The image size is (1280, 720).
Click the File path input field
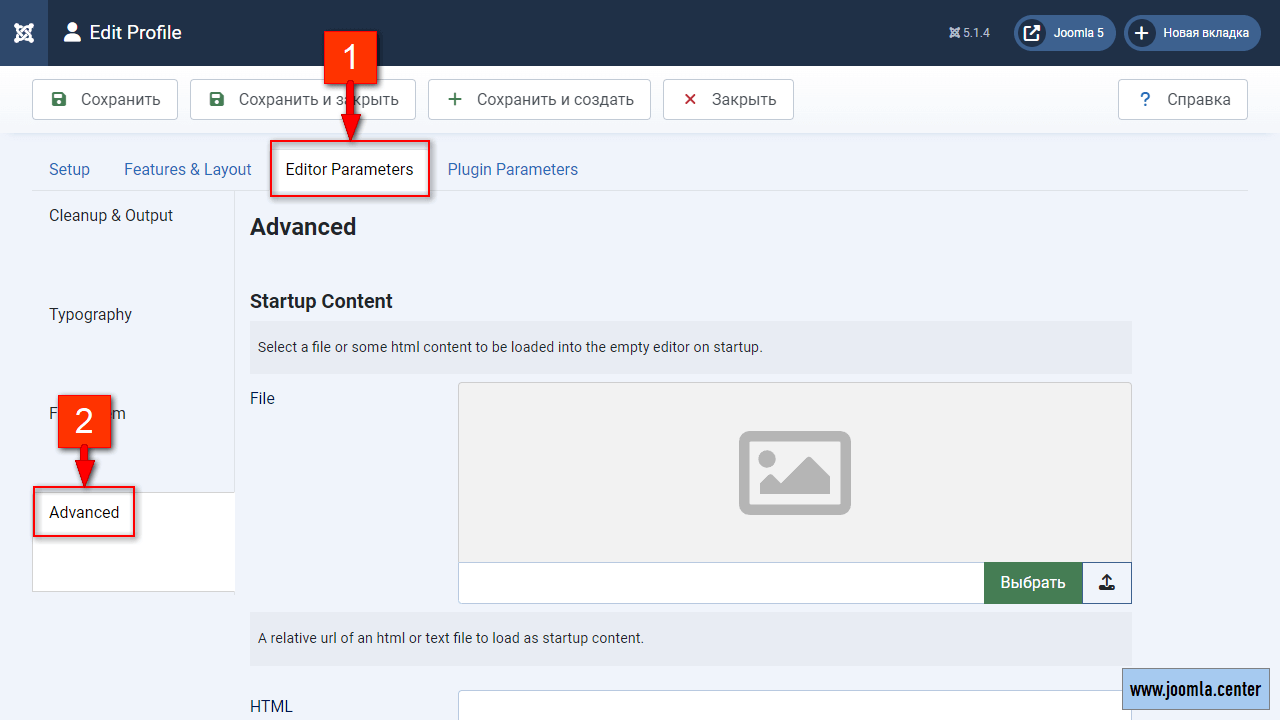[x=720, y=583]
